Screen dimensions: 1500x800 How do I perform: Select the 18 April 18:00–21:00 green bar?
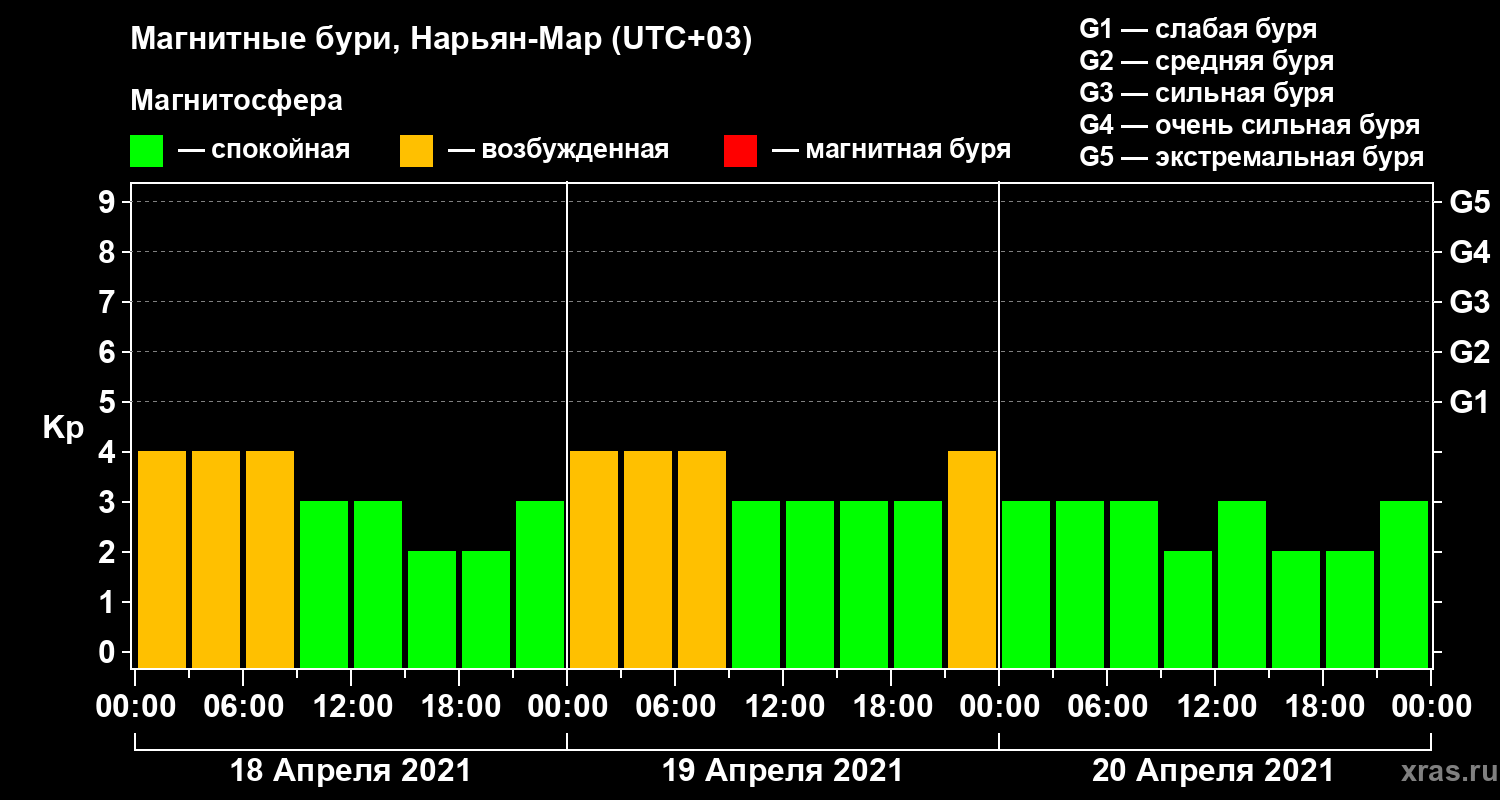tap(486, 609)
